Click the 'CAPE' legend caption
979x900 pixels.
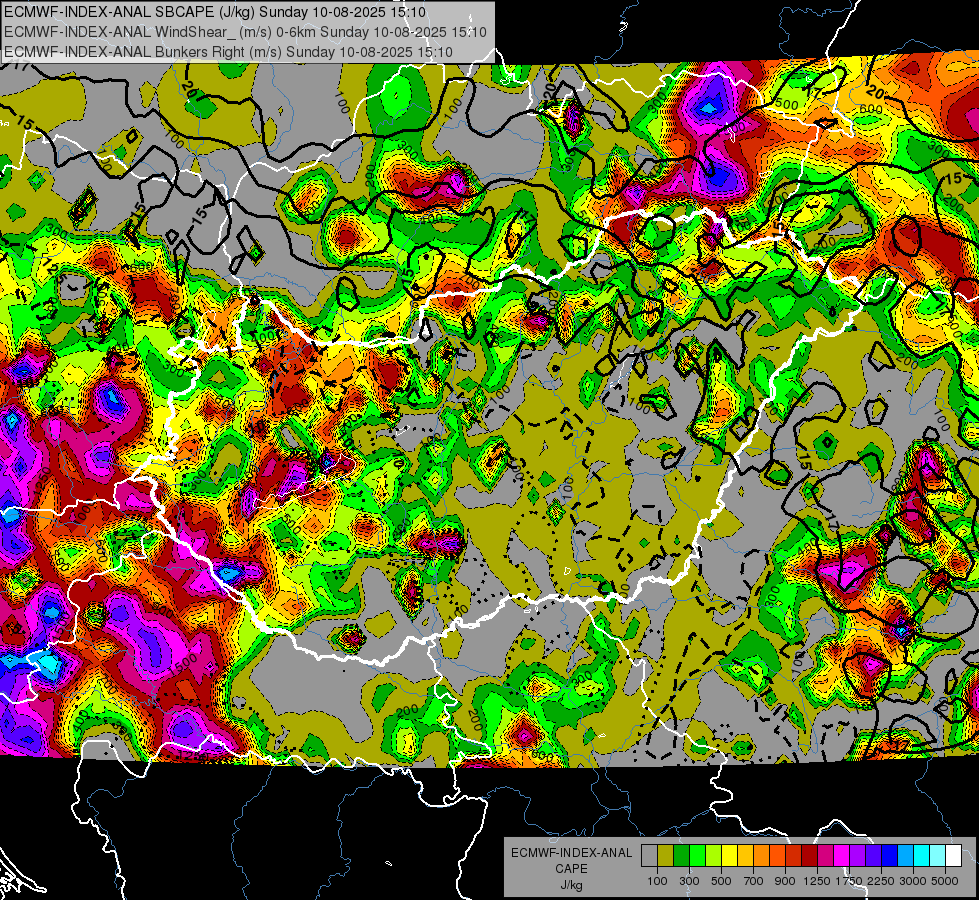click(x=571, y=868)
